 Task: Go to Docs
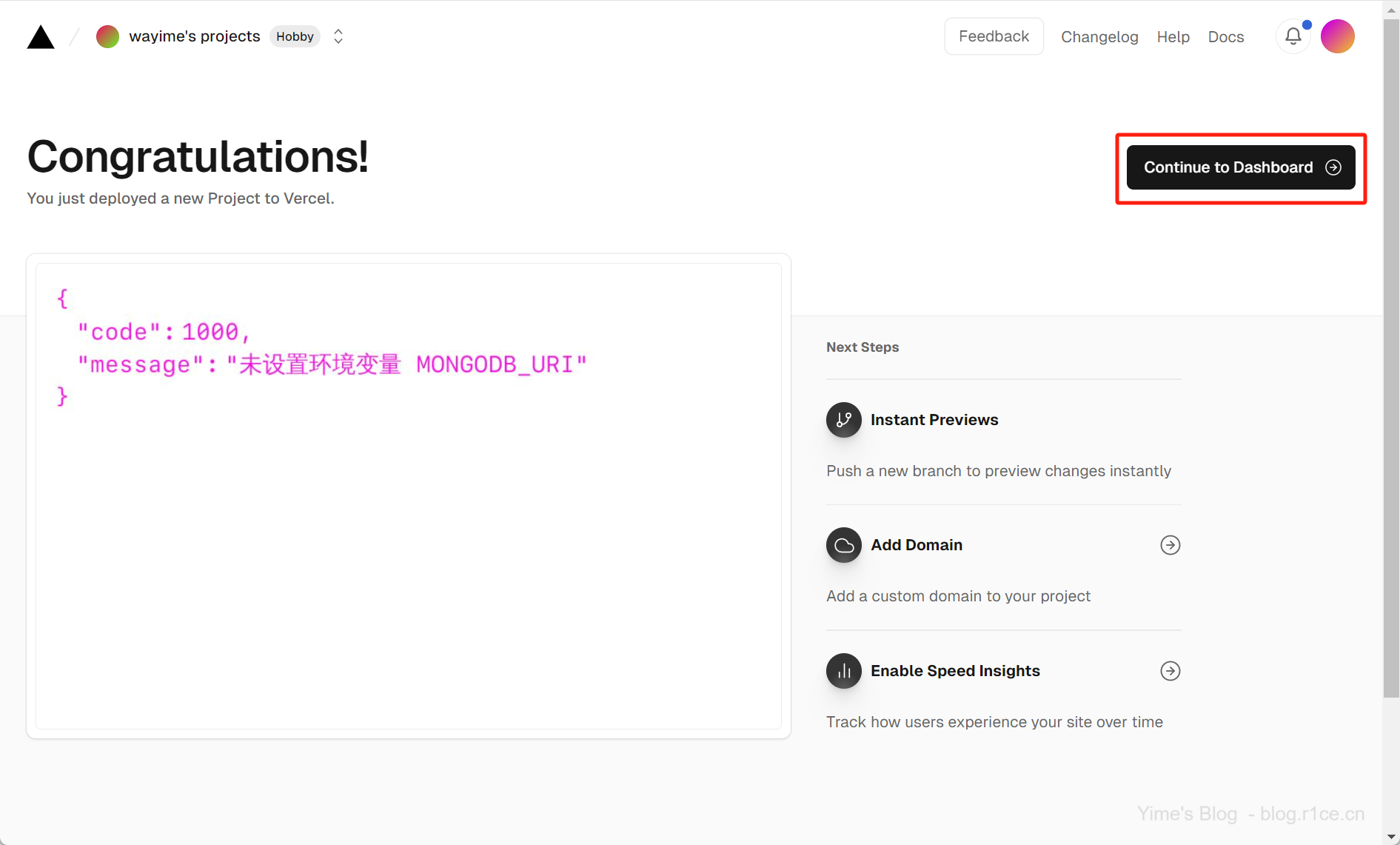(1225, 37)
